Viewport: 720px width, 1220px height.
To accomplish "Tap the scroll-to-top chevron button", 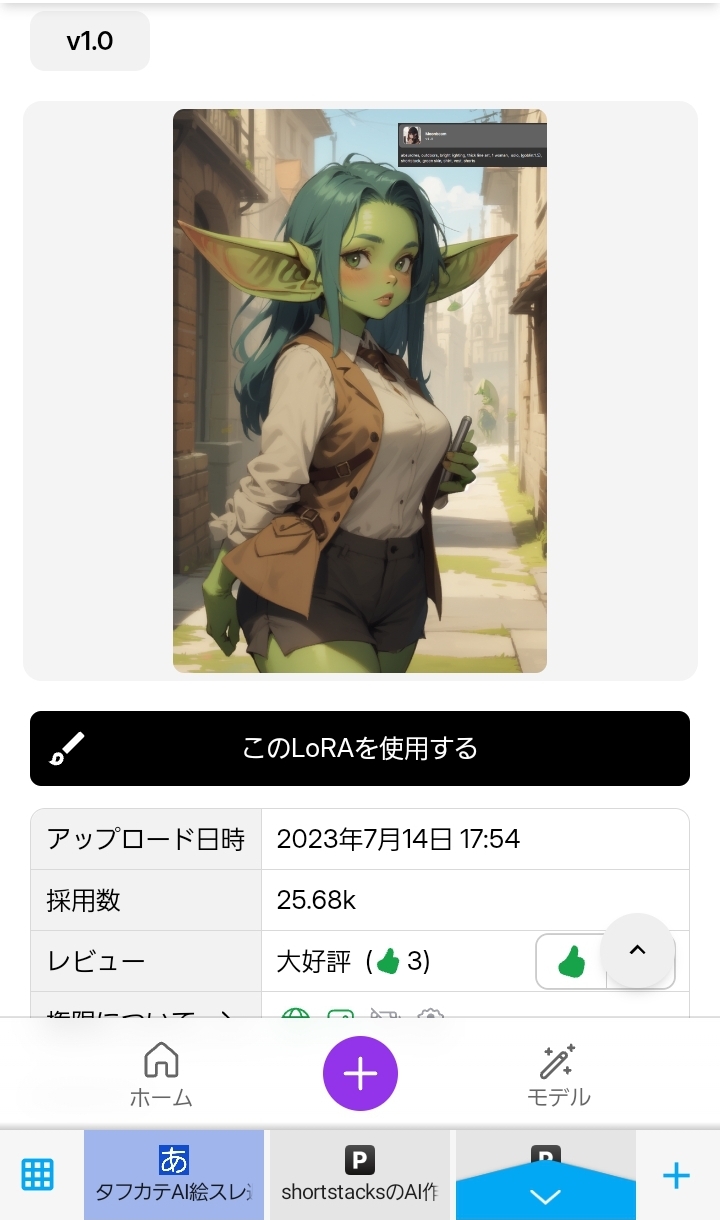I will (x=637, y=951).
